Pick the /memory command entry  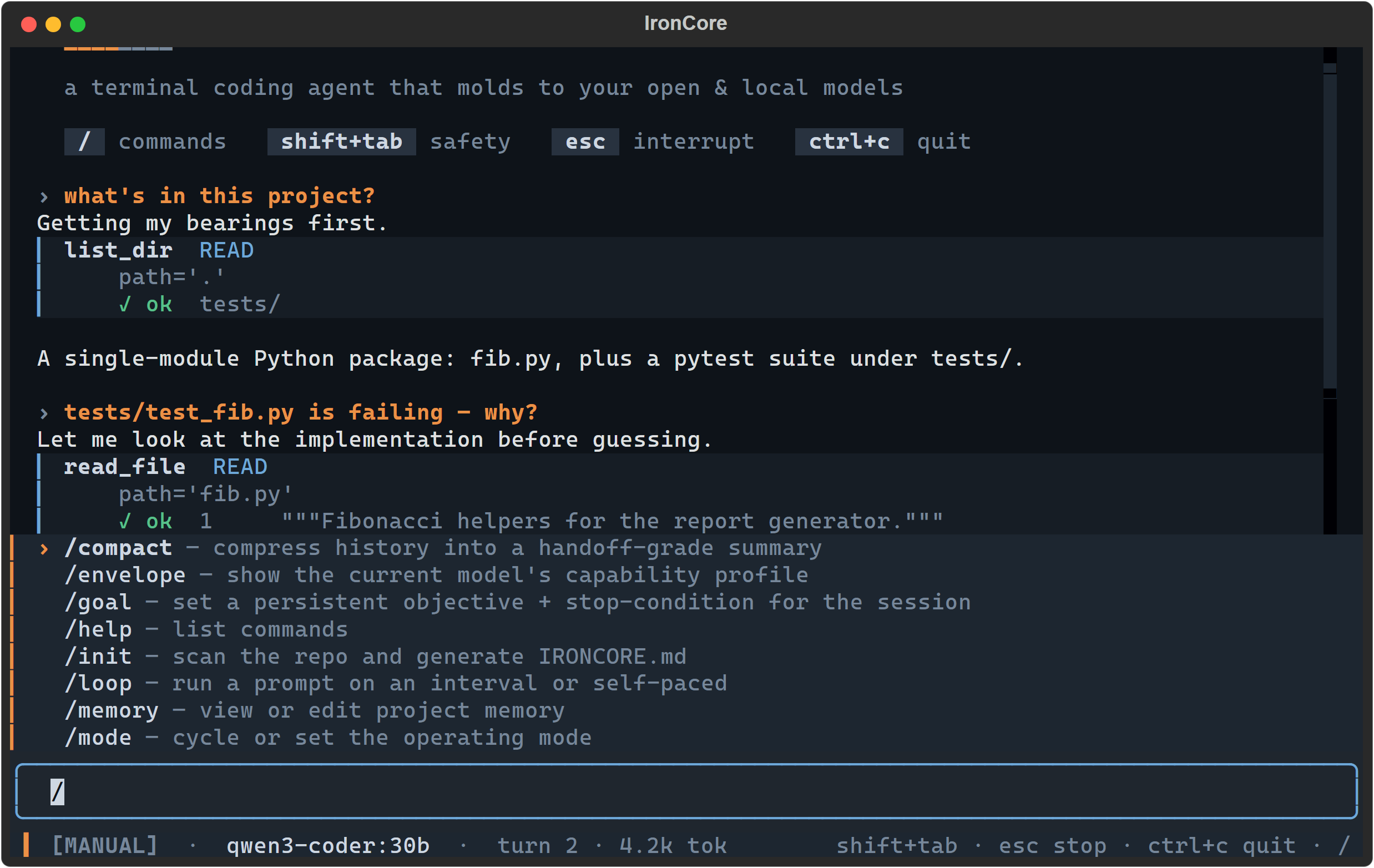click(686, 711)
